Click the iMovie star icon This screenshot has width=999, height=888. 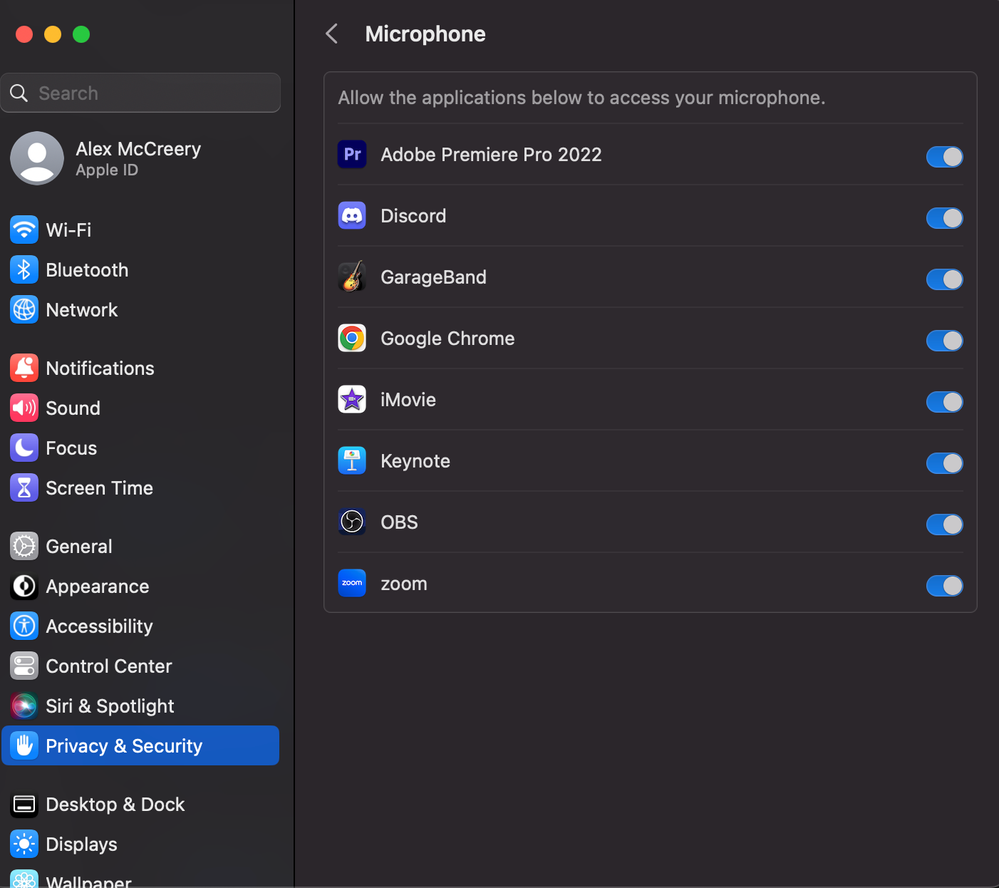pos(352,400)
